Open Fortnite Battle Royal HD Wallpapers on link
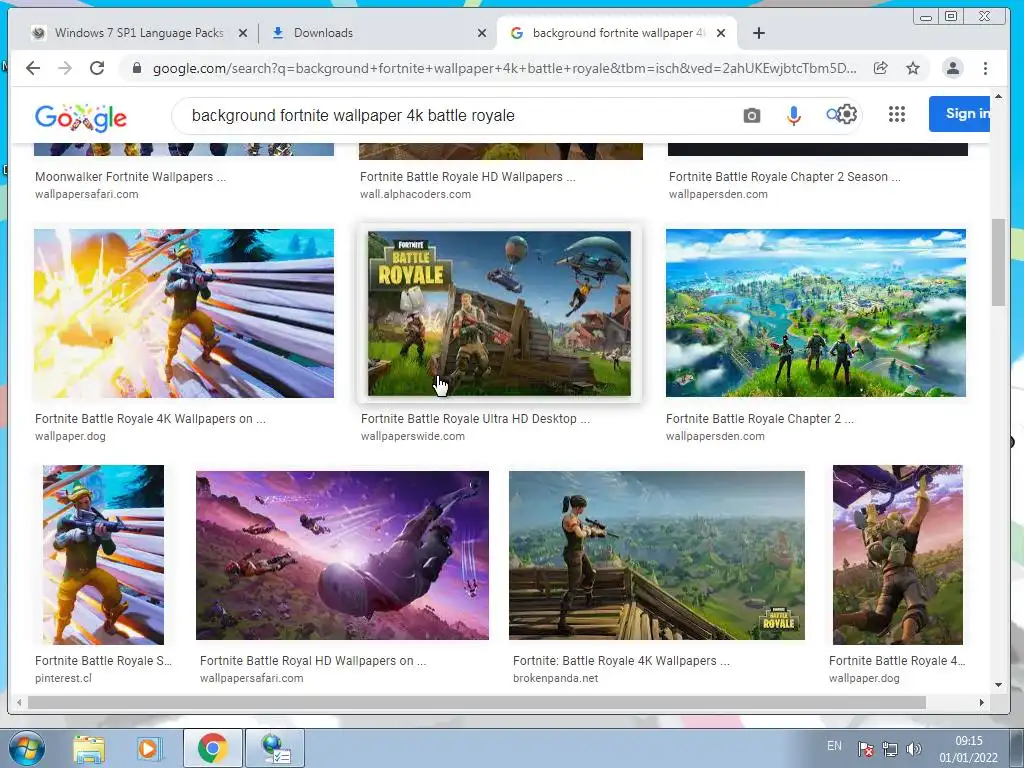 [x=313, y=661]
